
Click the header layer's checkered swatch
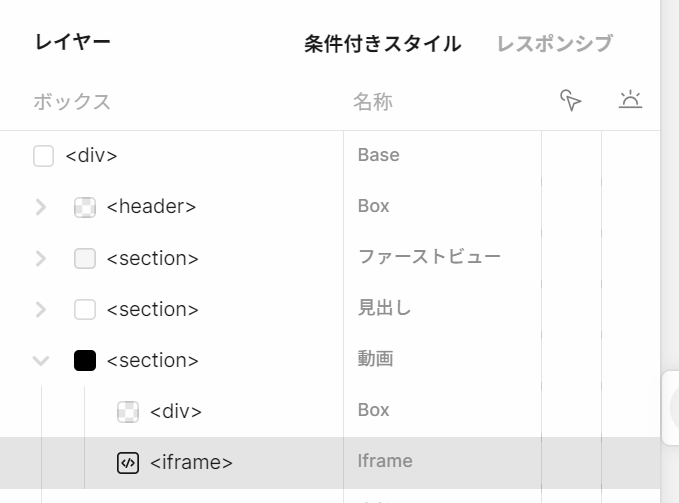tap(85, 207)
